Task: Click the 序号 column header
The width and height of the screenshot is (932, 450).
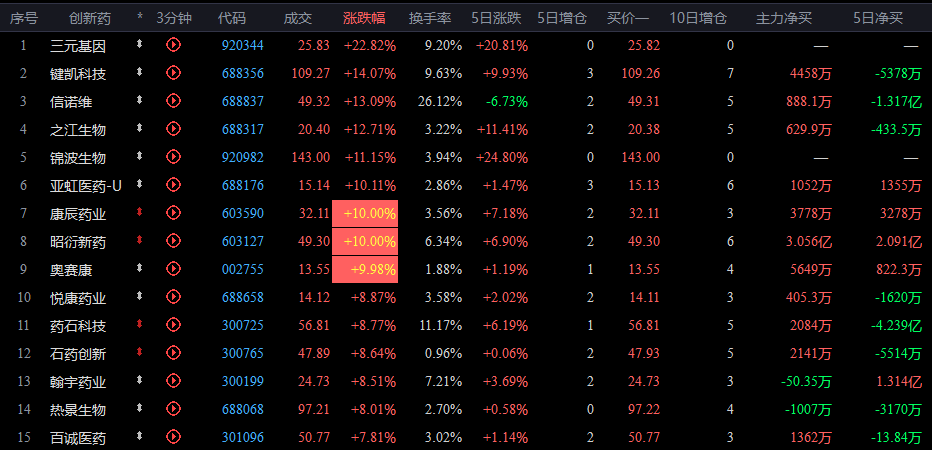Action: tap(24, 18)
